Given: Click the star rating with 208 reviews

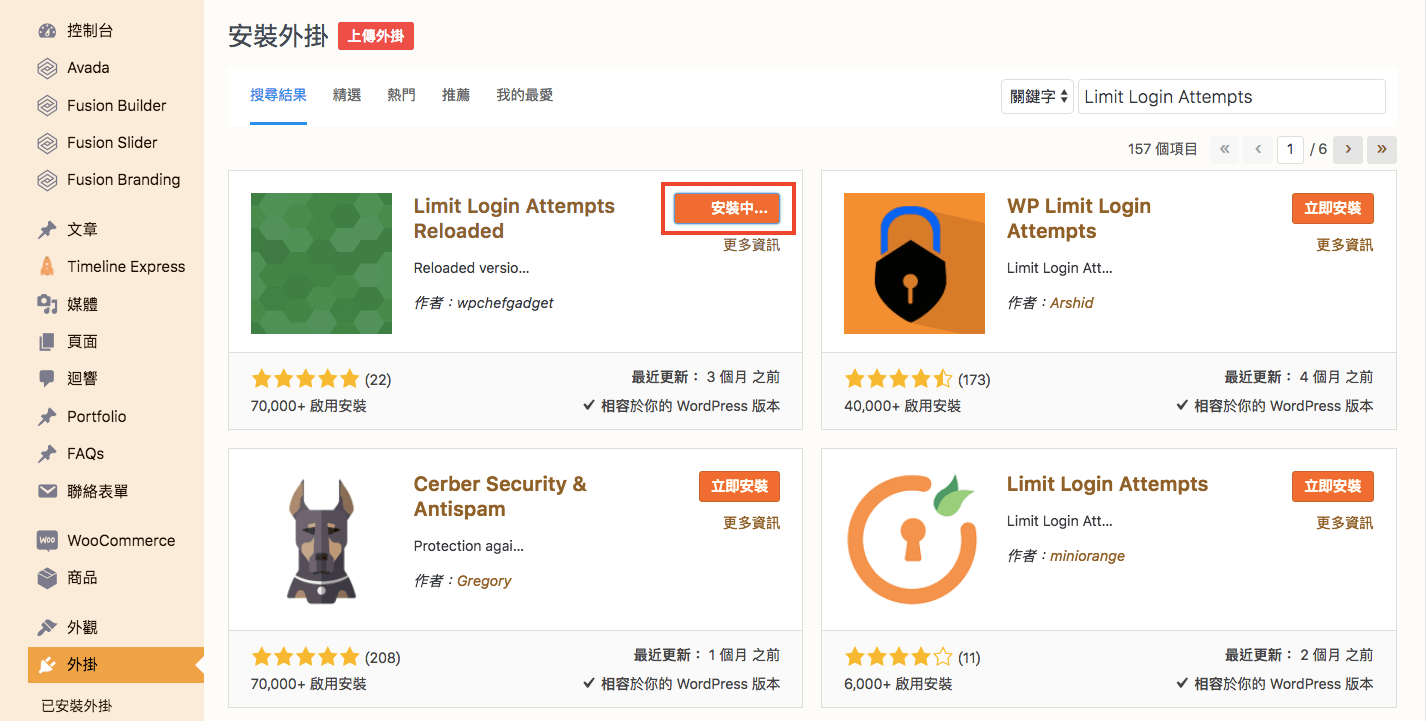Looking at the screenshot, I should (305, 657).
